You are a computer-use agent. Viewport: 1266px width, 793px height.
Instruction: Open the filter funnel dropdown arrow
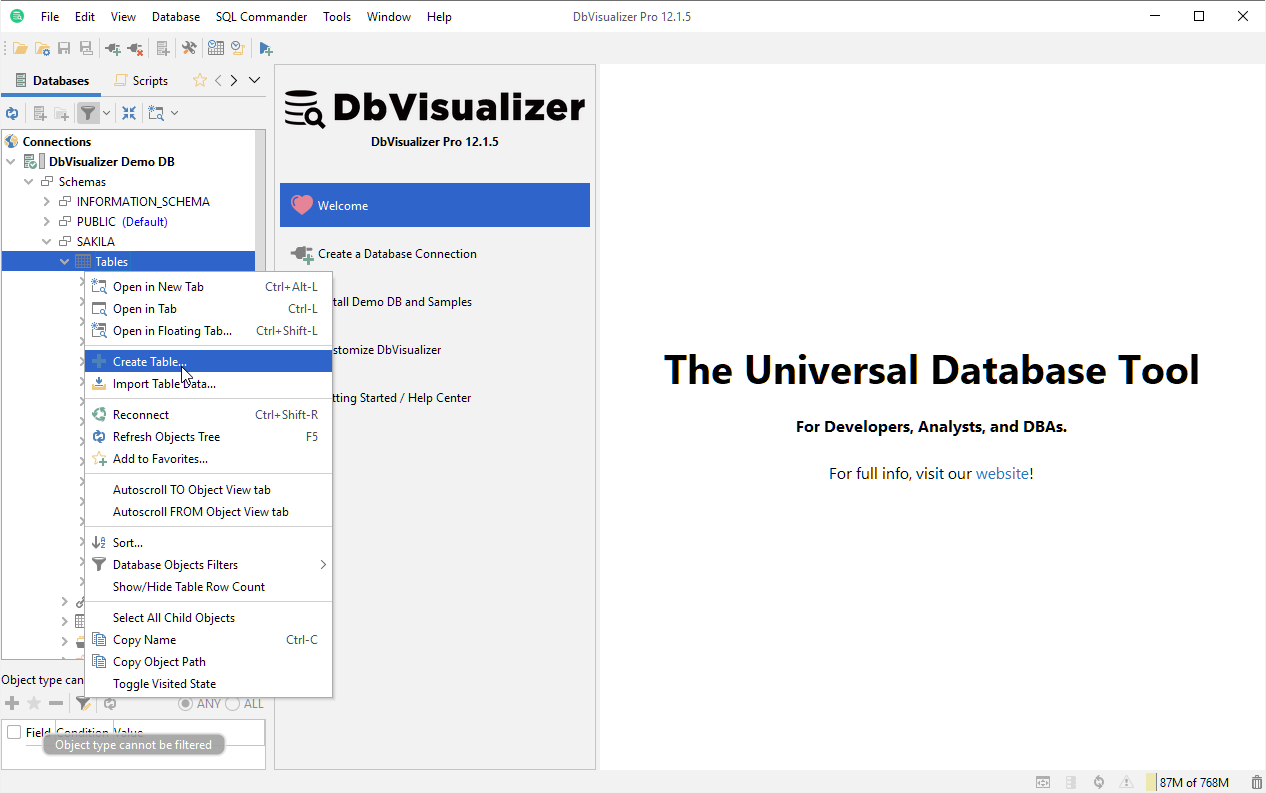(x=106, y=113)
